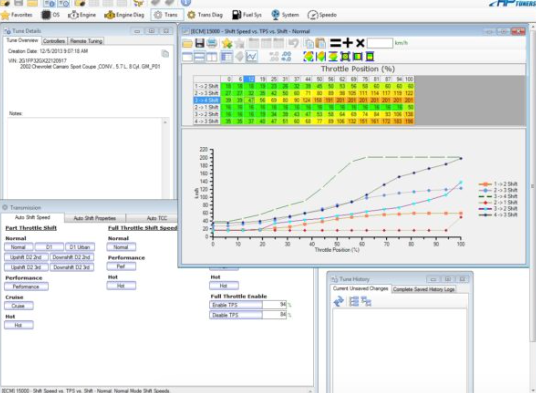Click the multiply X icon
The height and width of the screenshot is (393, 536).
(360, 43)
